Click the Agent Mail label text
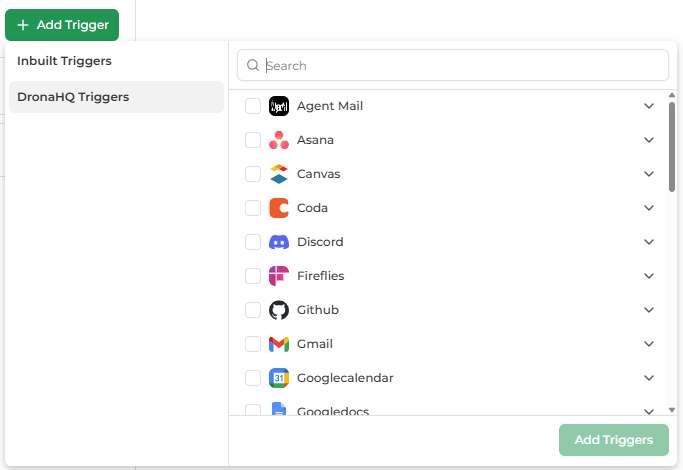Viewport: 683px width, 470px height. point(330,106)
